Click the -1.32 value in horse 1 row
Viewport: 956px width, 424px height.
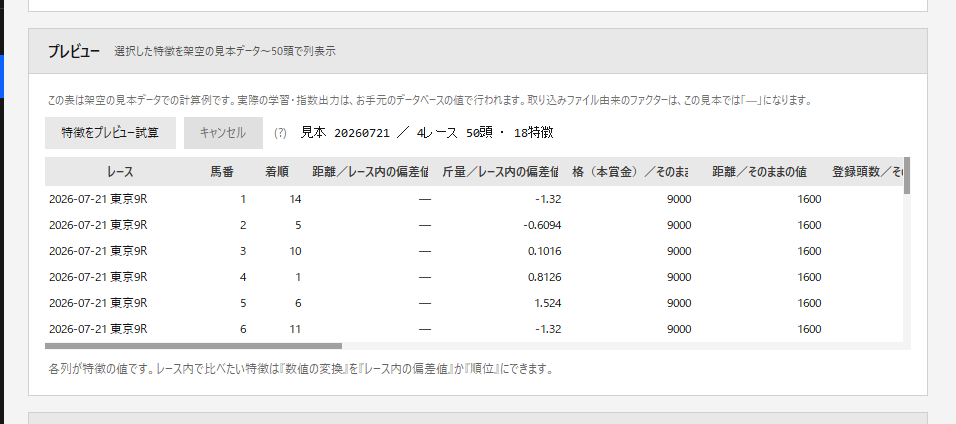tap(549, 199)
